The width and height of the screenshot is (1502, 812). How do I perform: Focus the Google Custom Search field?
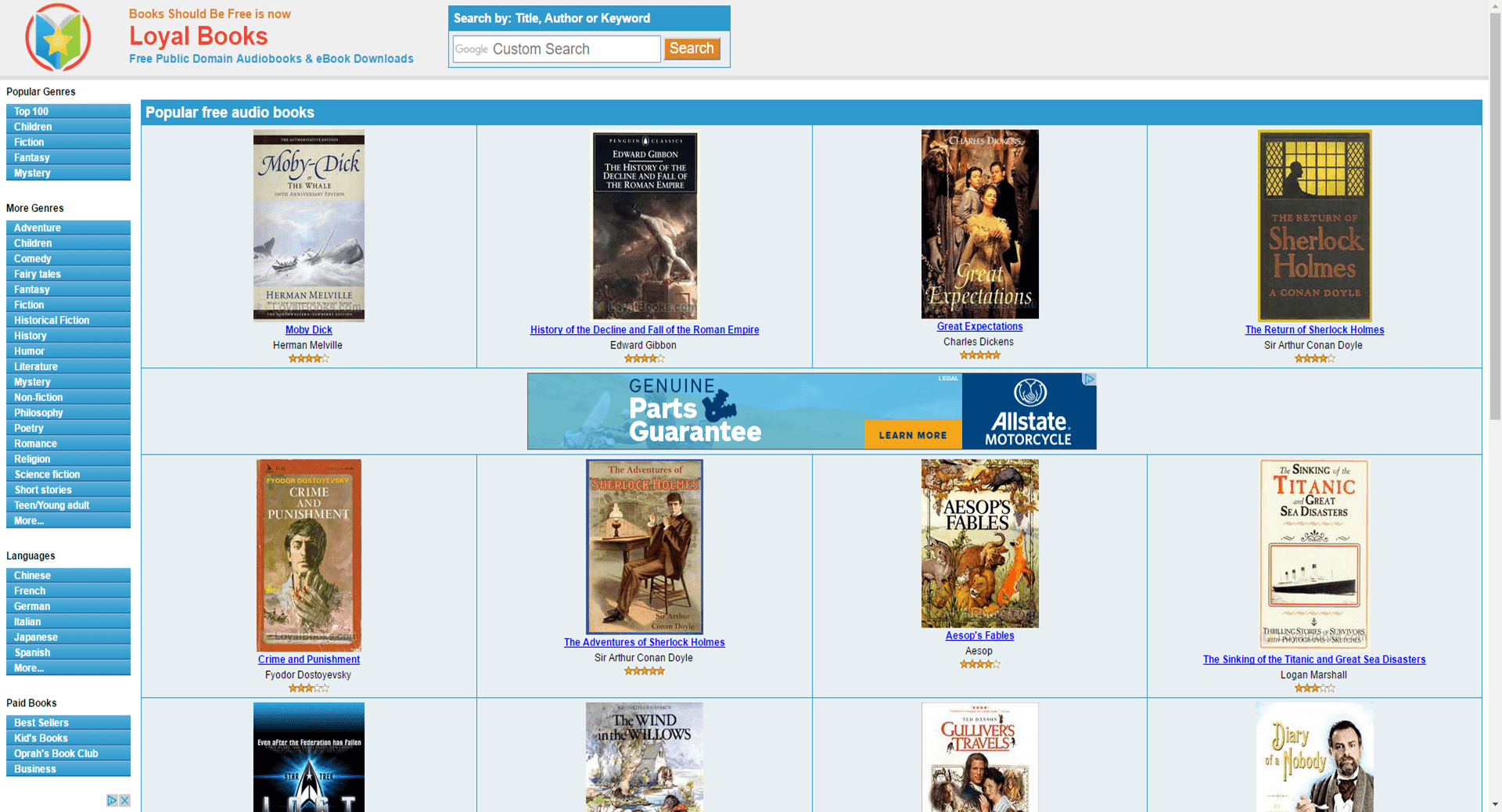[x=556, y=49]
